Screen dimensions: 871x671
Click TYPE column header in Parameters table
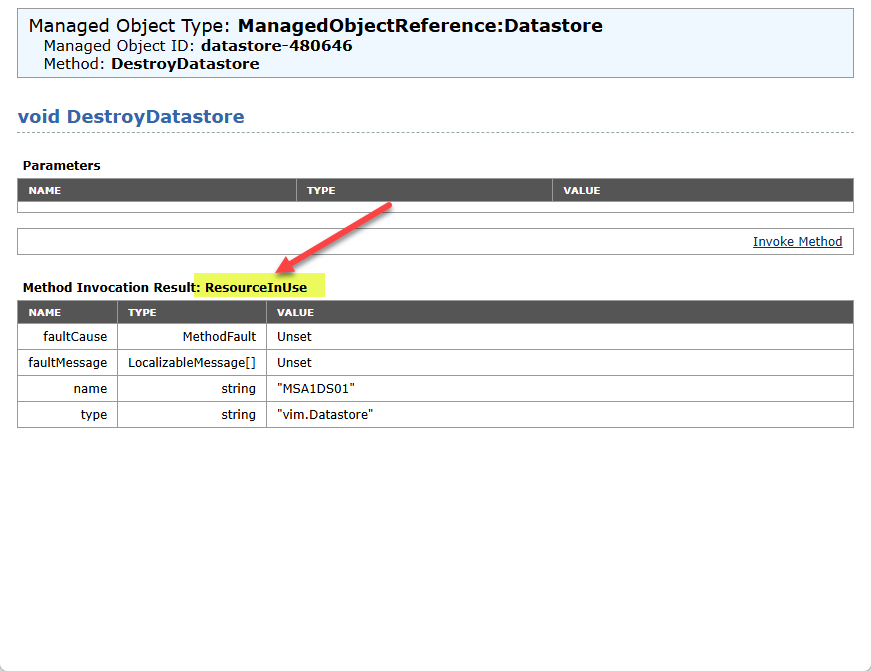point(321,190)
